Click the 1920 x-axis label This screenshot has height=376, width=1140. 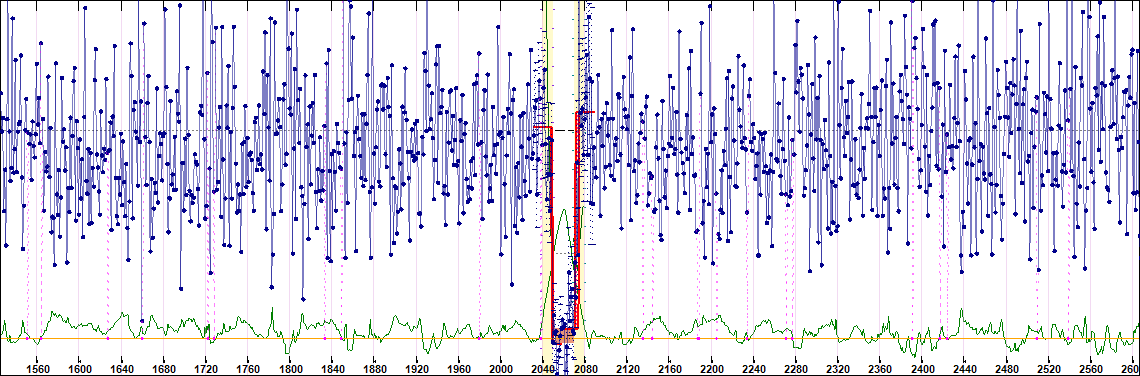click(417, 368)
